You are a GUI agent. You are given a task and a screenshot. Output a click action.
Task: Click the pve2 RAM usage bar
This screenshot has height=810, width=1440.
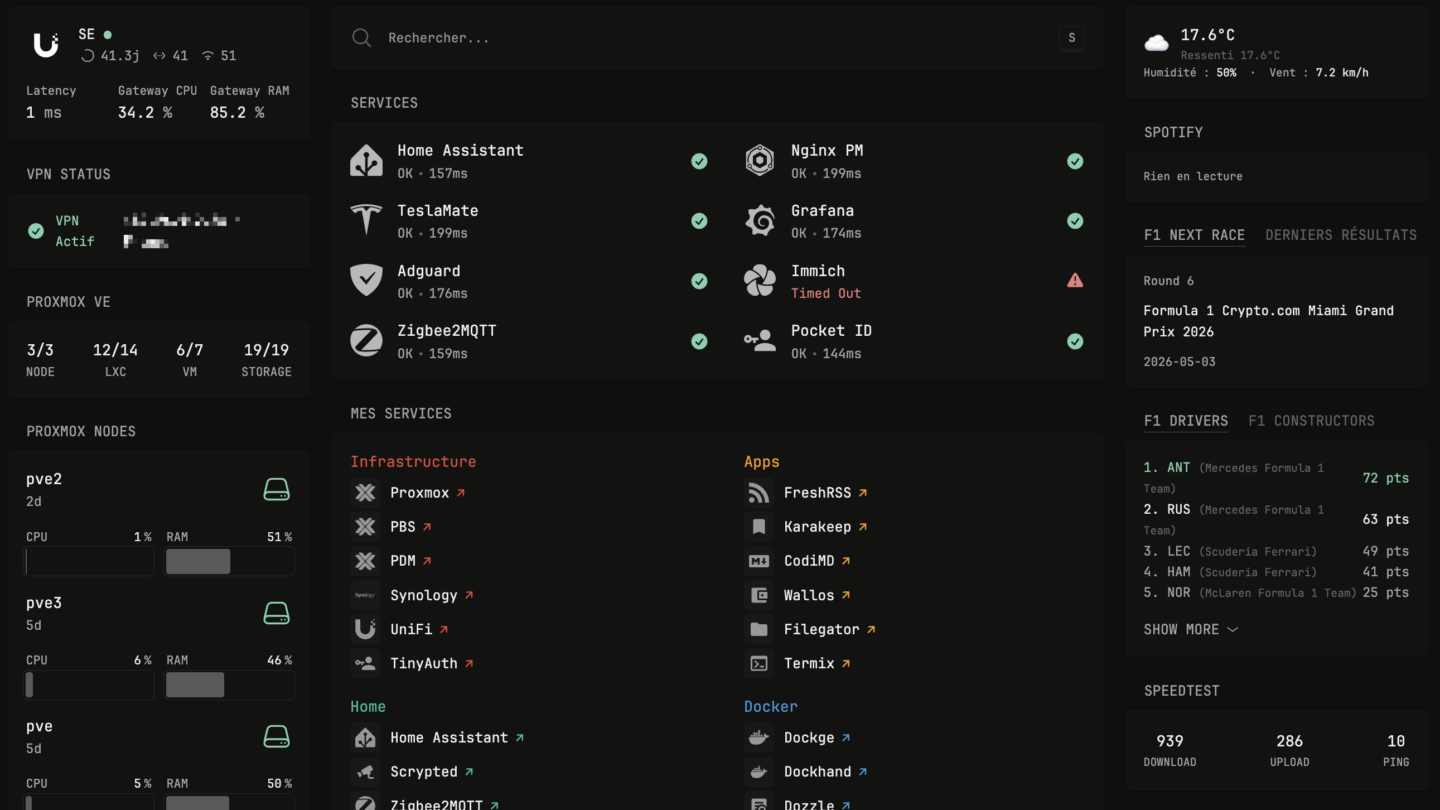[230, 561]
